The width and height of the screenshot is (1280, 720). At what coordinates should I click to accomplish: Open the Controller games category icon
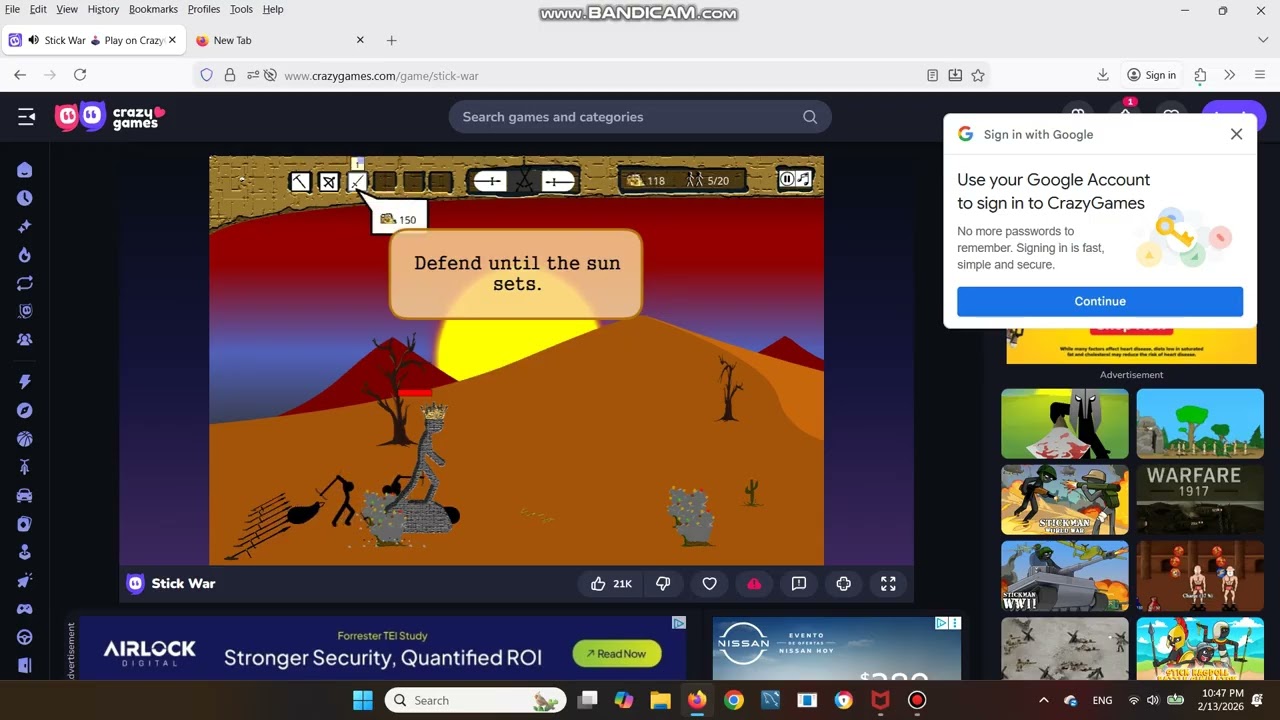(x=25, y=608)
